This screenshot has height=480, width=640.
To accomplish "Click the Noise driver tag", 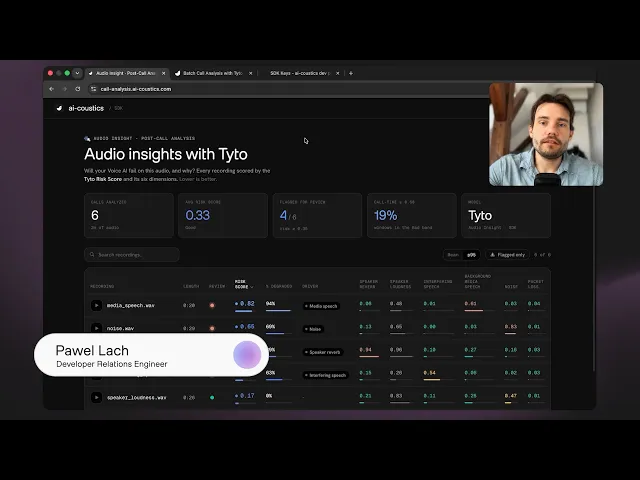I will coord(313,329).
